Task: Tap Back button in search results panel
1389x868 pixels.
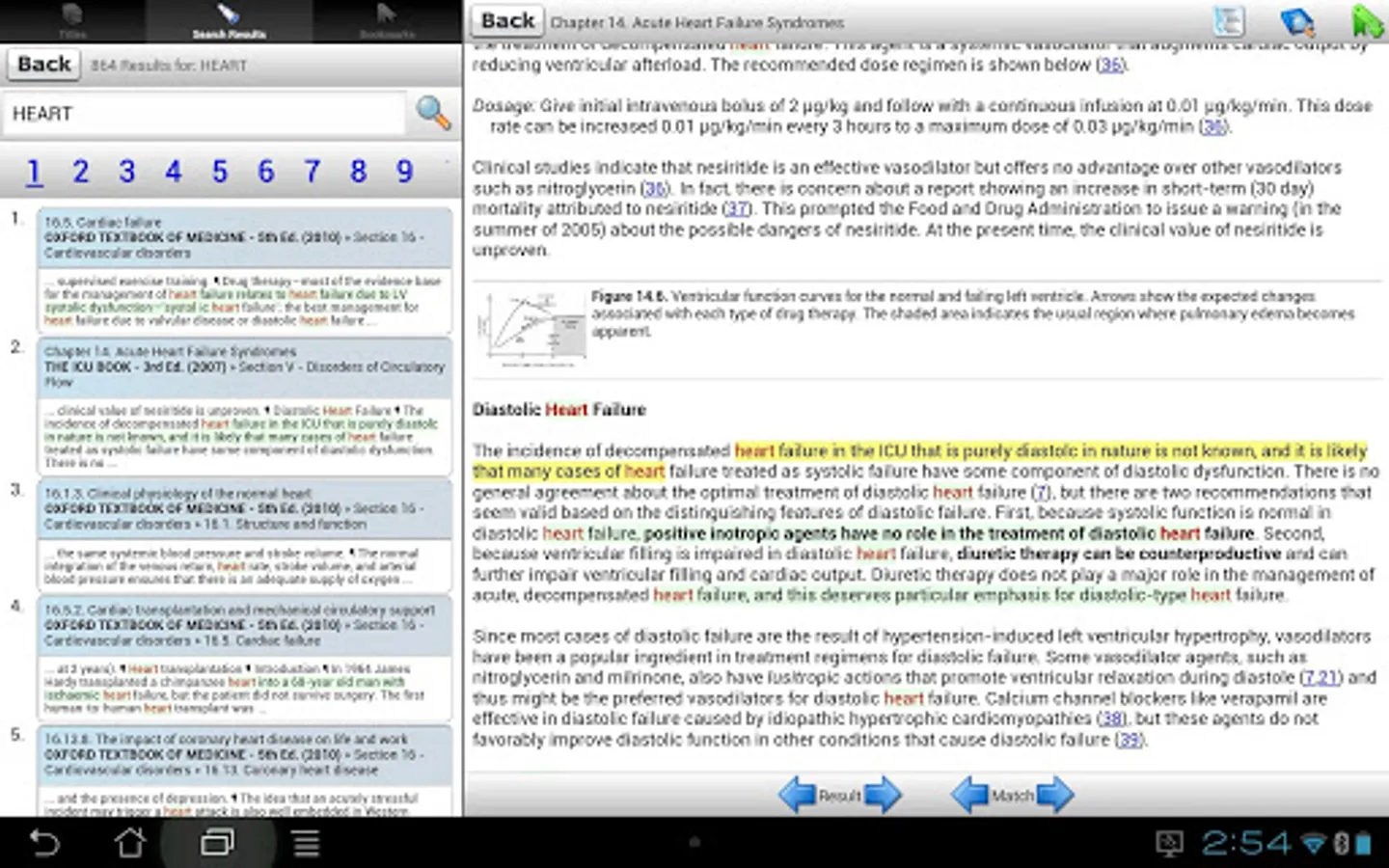Action: click(43, 65)
